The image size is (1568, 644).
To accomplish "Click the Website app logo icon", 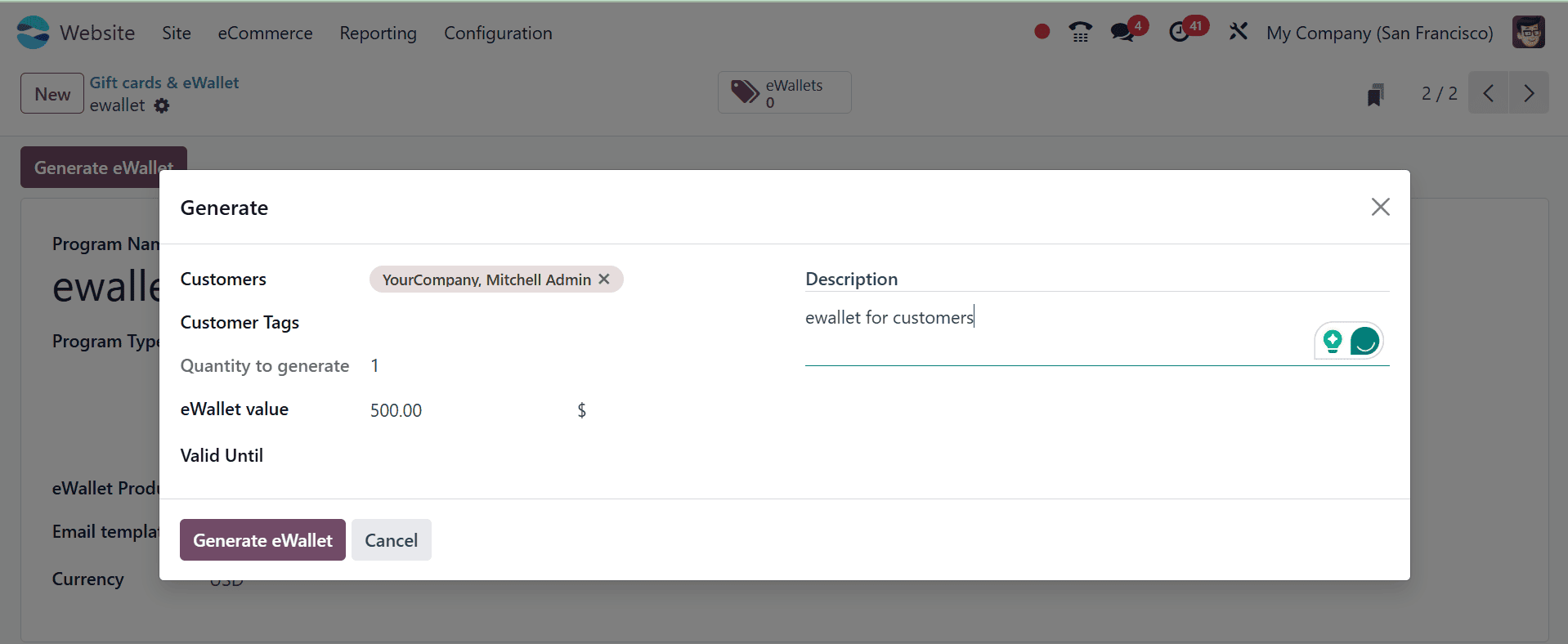I will pyautogui.click(x=34, y=33).
